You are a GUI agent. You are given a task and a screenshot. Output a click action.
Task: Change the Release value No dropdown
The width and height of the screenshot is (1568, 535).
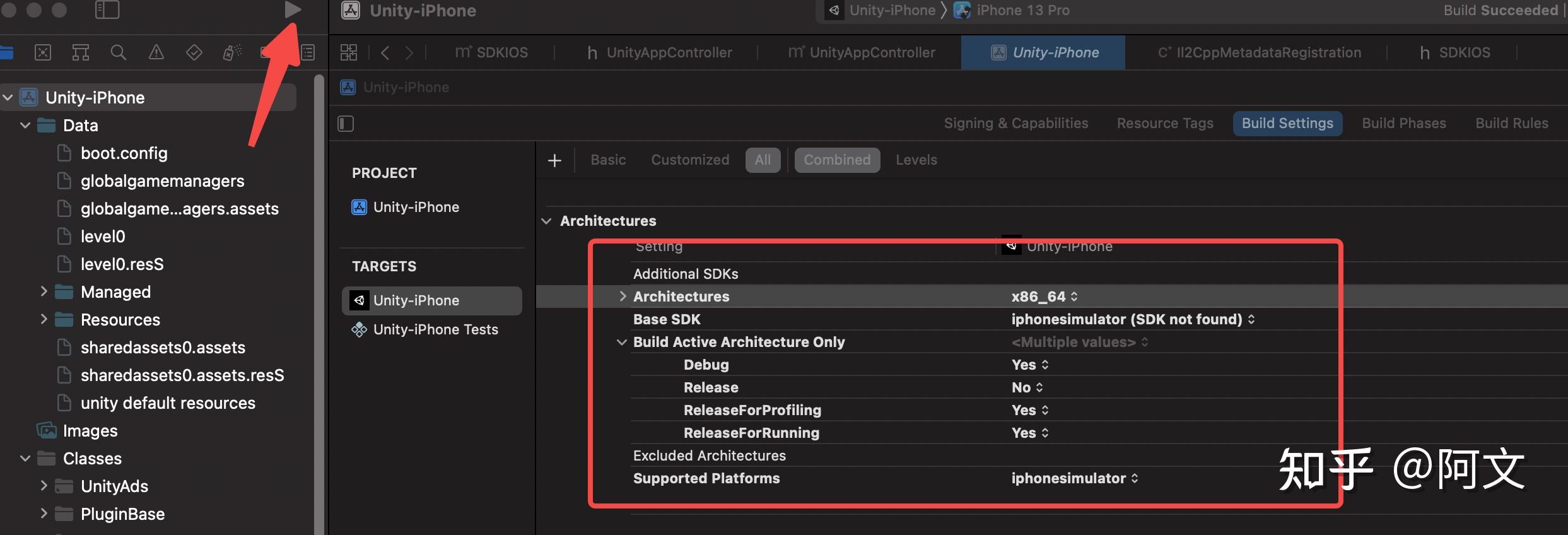tap(1027, 387)
